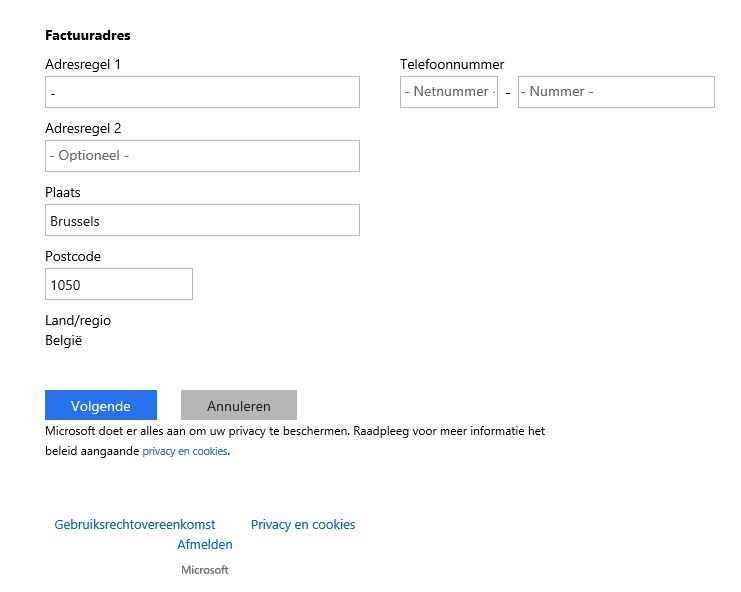
Task: Click the Microsoft footer text
Action: pos(205,570)
